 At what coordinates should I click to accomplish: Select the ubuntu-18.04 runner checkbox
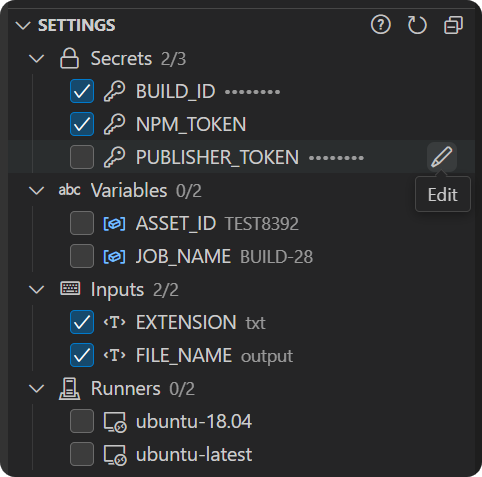tap(82, 421)
